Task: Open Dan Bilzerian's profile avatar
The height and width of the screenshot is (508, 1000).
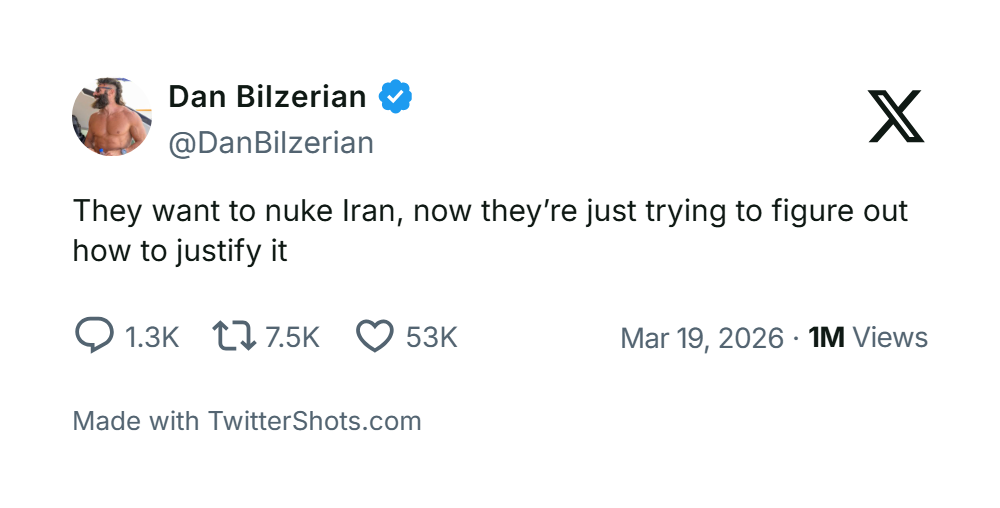Action: click(112, 118)
